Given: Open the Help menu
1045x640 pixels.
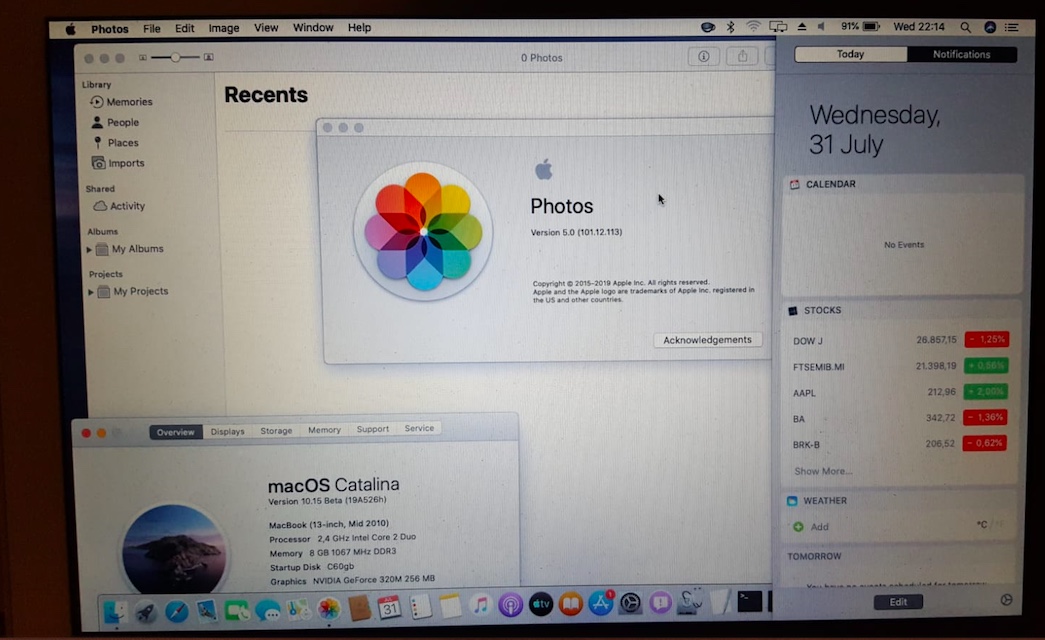Looking at the screenshot, I should [359, 27].
